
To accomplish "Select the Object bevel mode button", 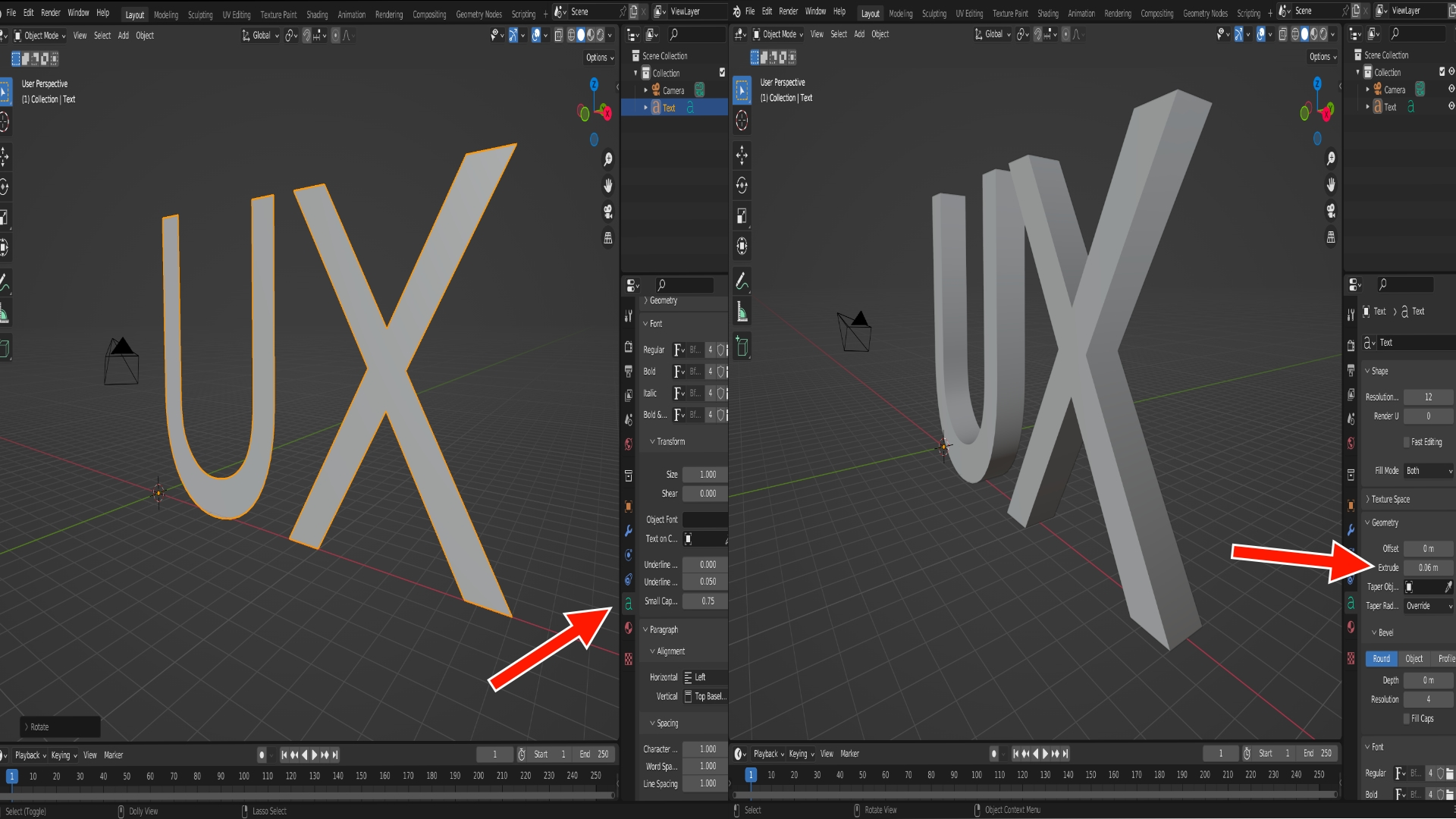I will tap(1414, 659).
